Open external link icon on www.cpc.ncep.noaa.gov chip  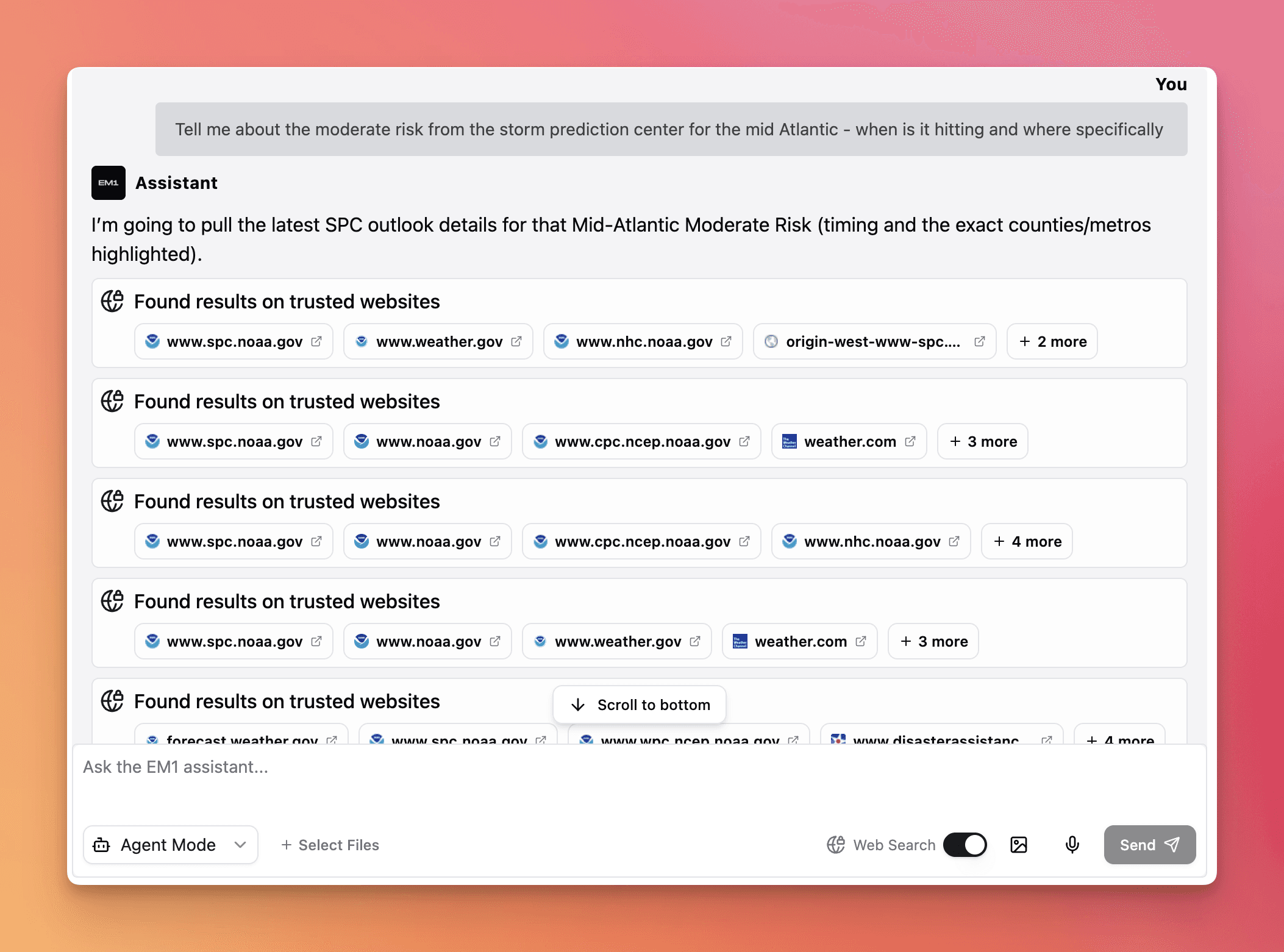(x=745, y=441)
